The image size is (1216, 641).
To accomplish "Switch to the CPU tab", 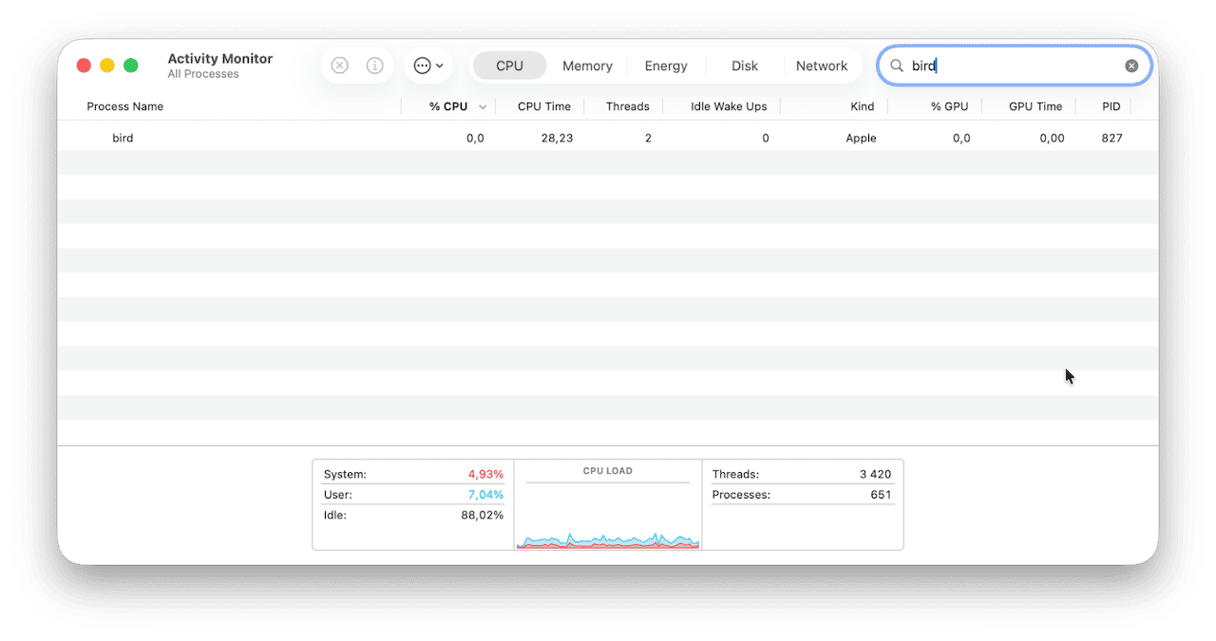I will (x=509, y=66).
